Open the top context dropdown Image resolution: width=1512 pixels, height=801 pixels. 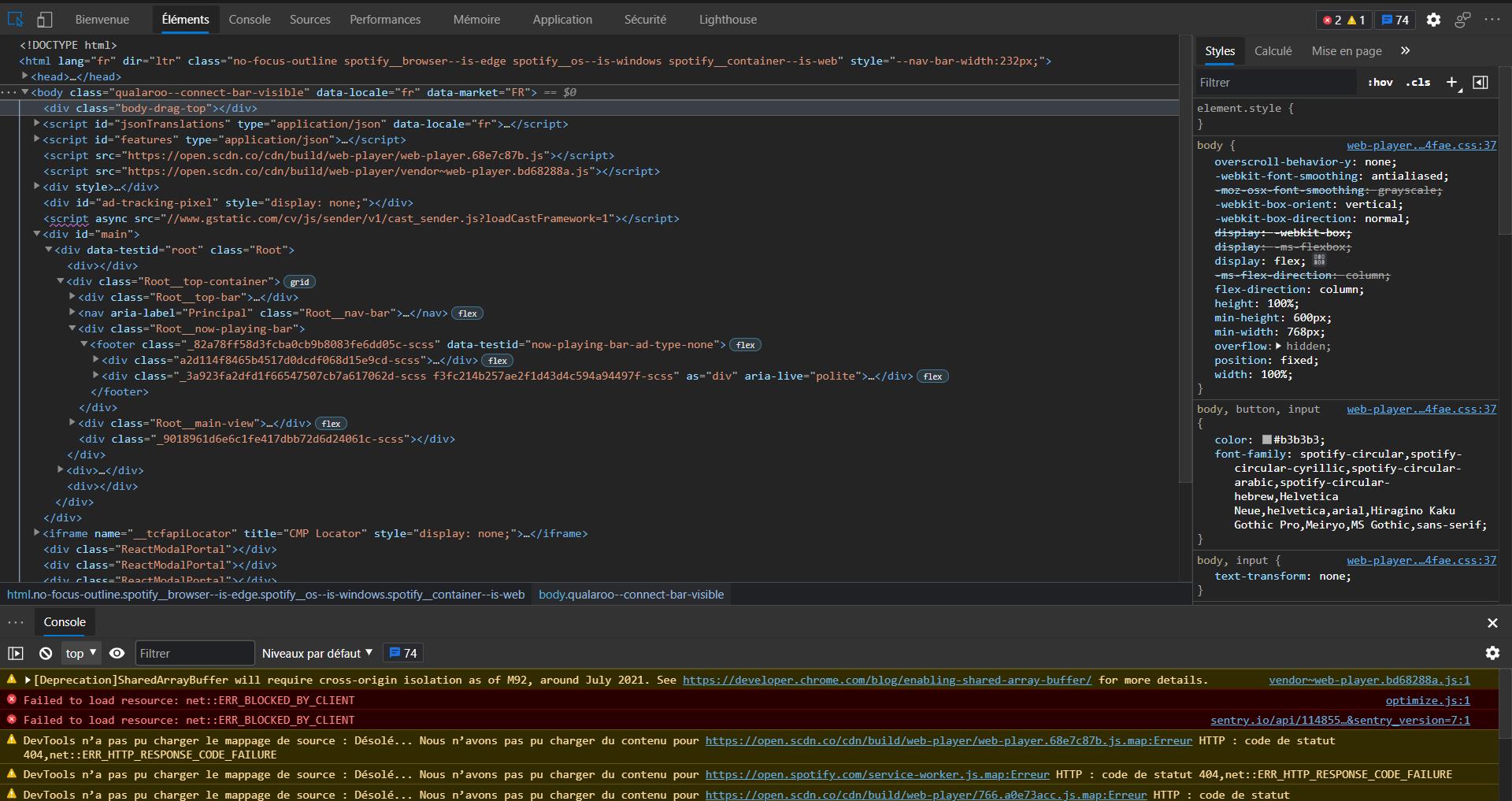(81, 653)
